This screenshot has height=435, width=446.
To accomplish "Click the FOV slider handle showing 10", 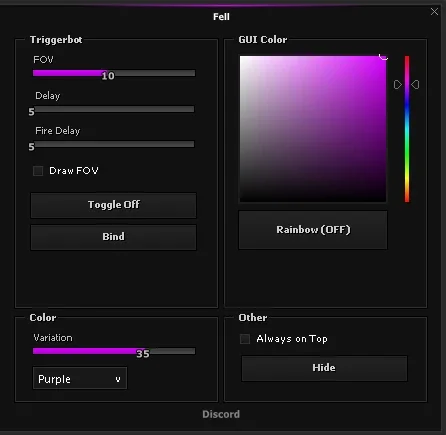I will pyautogui.click(x=108, y=76).
